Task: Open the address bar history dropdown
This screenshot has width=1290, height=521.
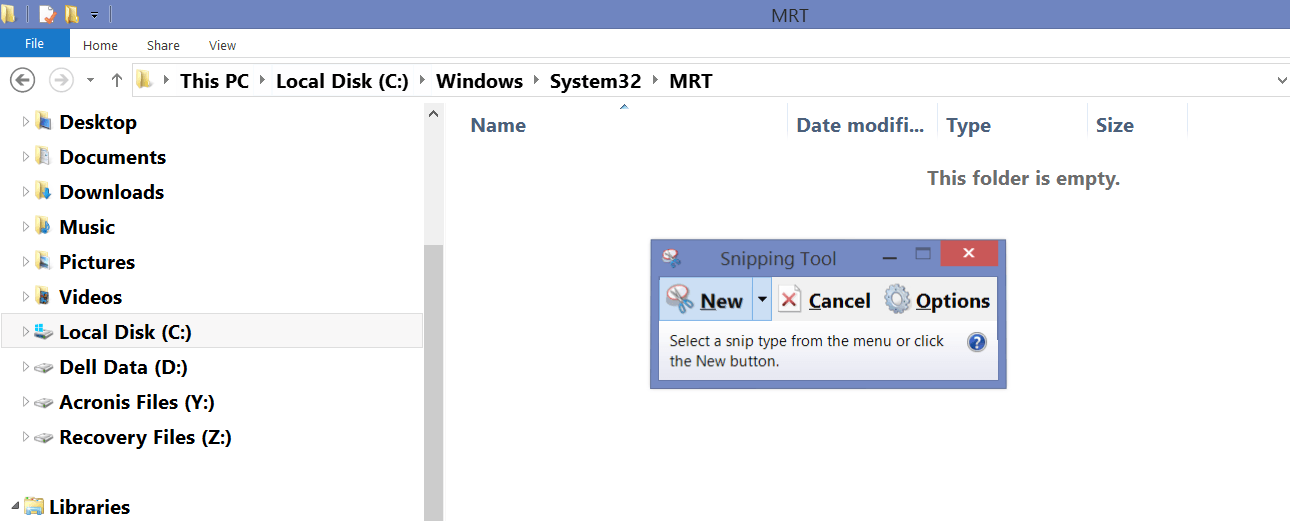Action: (1282, 80)
